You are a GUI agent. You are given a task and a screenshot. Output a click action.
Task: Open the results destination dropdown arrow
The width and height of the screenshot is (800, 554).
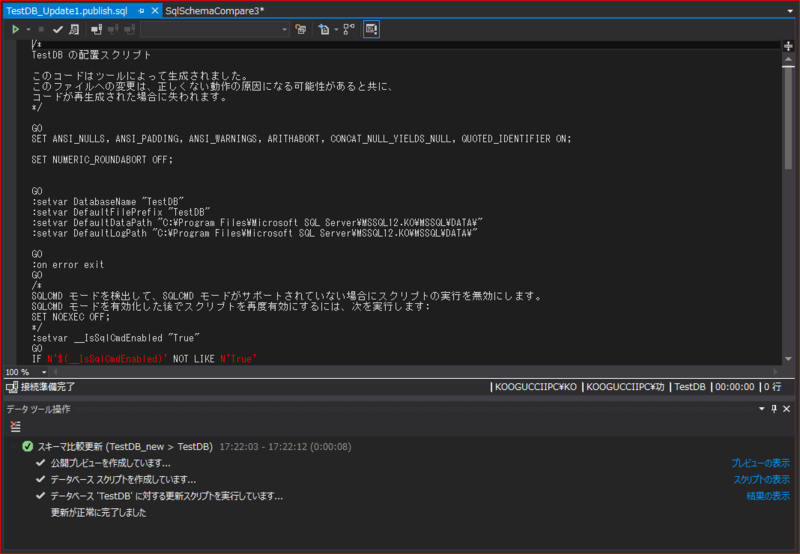pos(336,30)
